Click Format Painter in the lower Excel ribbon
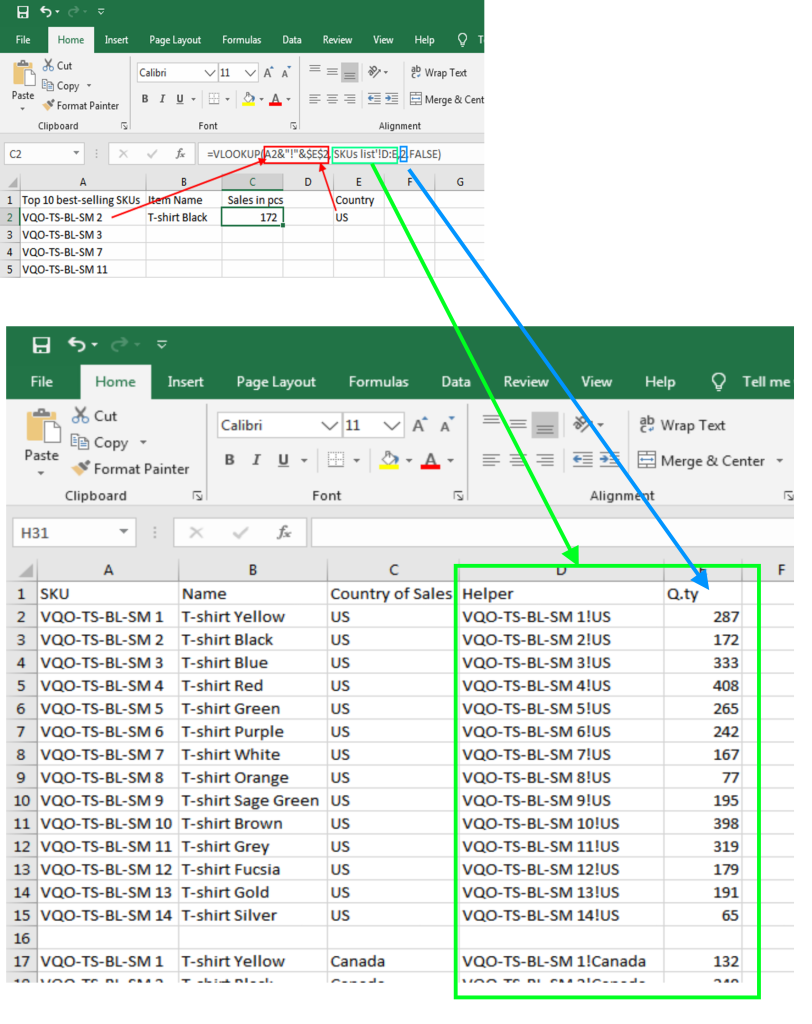The image size is (812, 1024). click(x=129, y=469)
